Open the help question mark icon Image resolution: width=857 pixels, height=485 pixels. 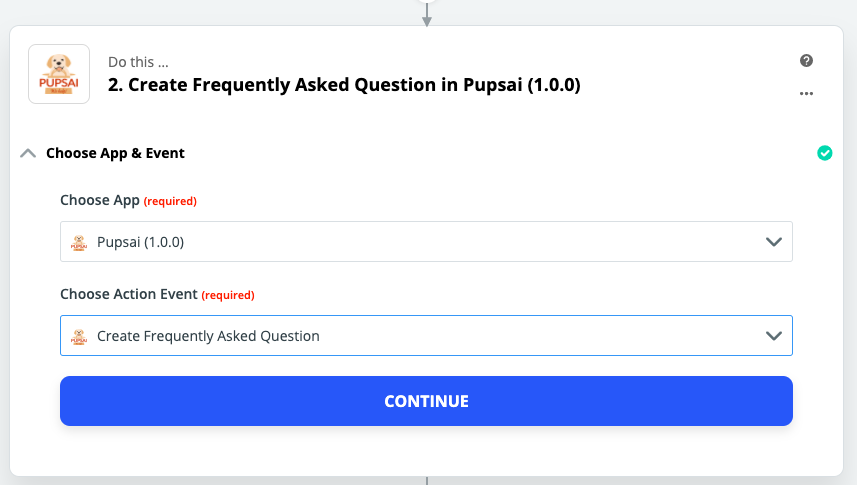[x=807, y=61]
